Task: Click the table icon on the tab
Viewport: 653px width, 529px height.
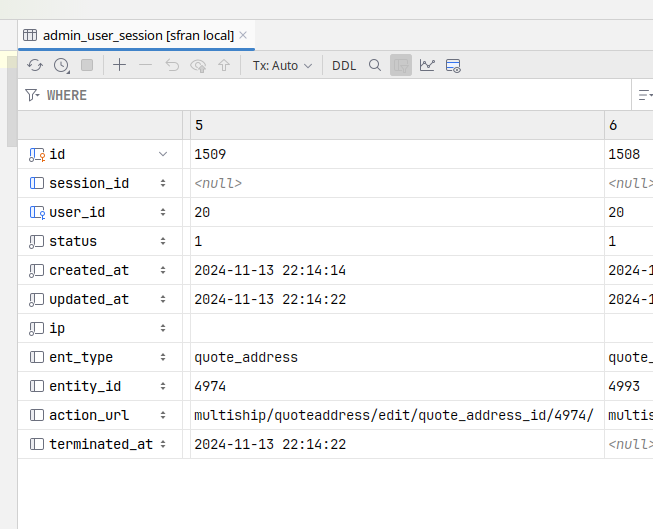Action: [30, 35]
